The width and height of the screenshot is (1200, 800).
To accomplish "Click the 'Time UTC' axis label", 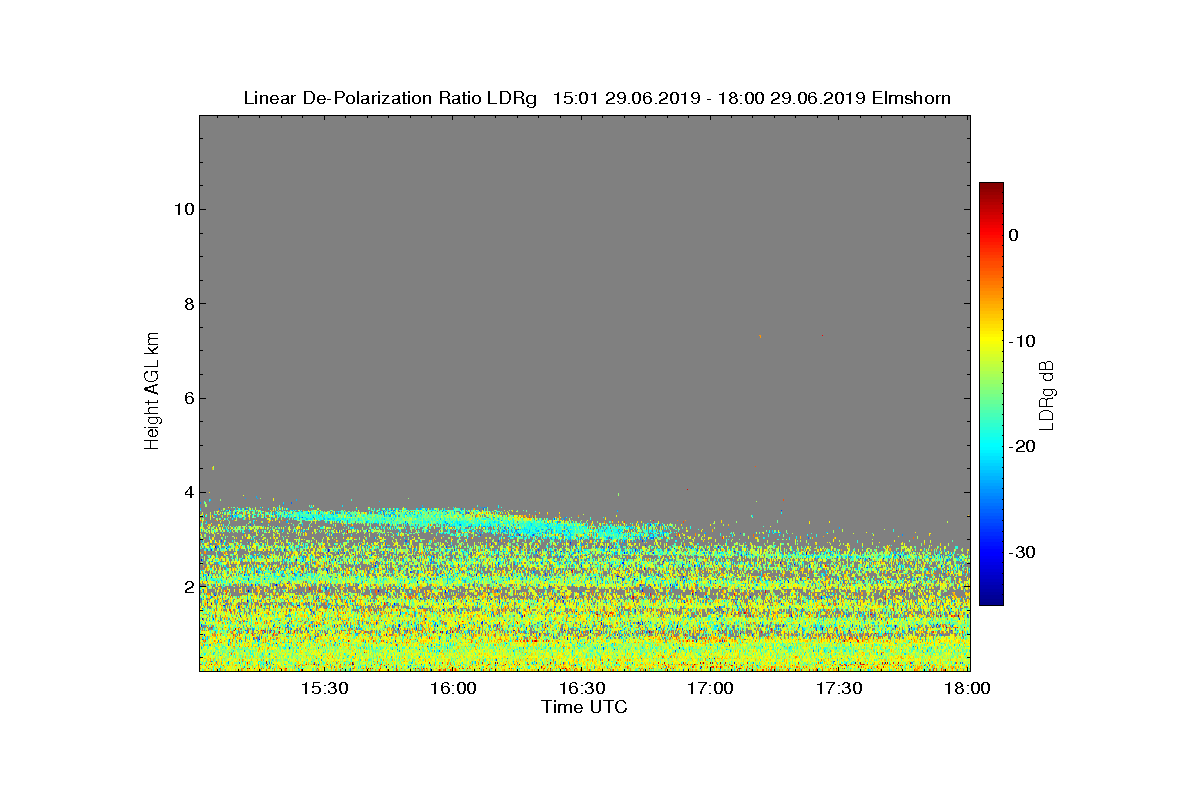I will tap(585, 707).
